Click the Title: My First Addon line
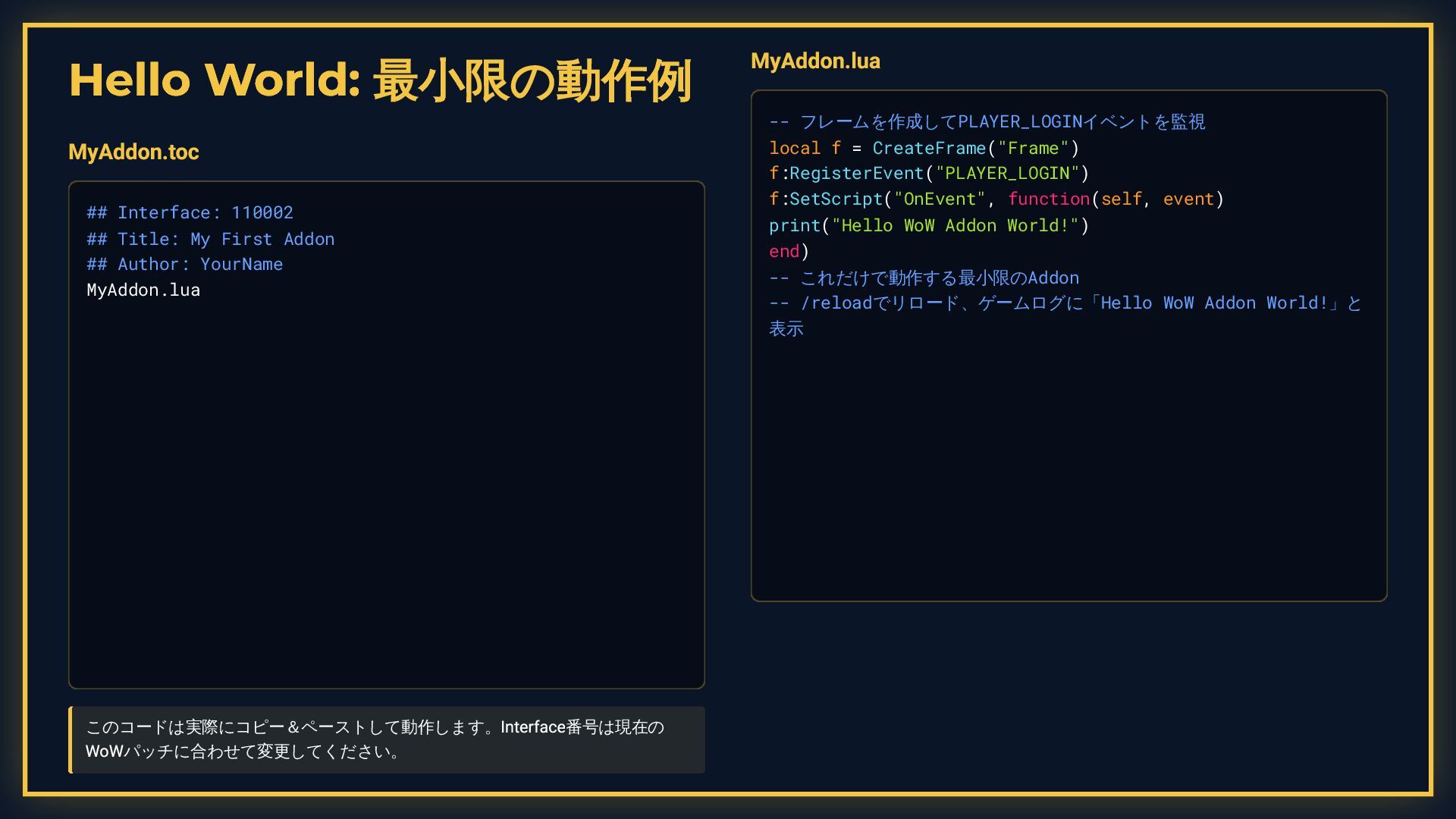 click(x=210, y=239)
